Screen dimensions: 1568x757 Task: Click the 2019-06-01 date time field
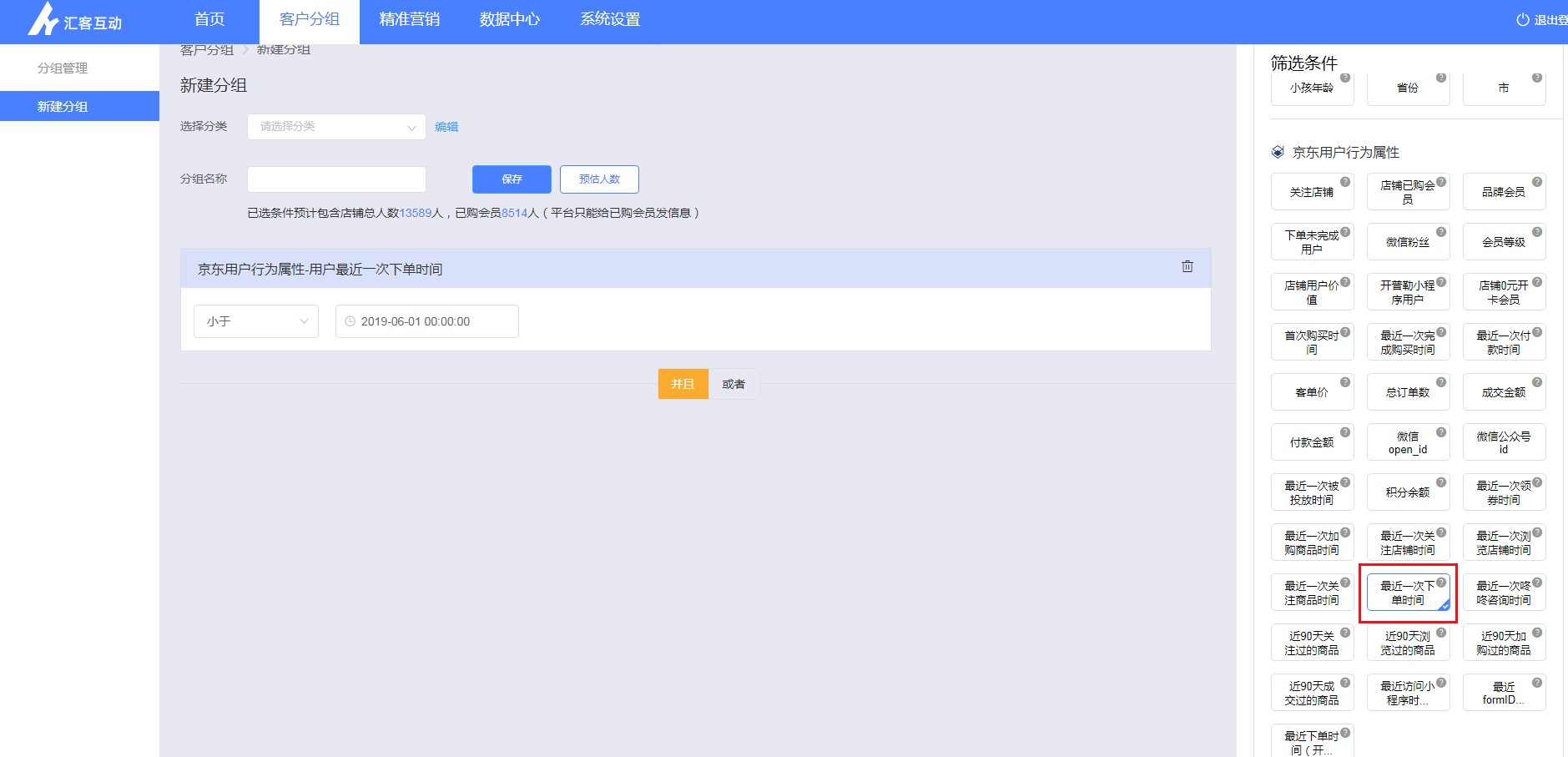pos(427,321)
